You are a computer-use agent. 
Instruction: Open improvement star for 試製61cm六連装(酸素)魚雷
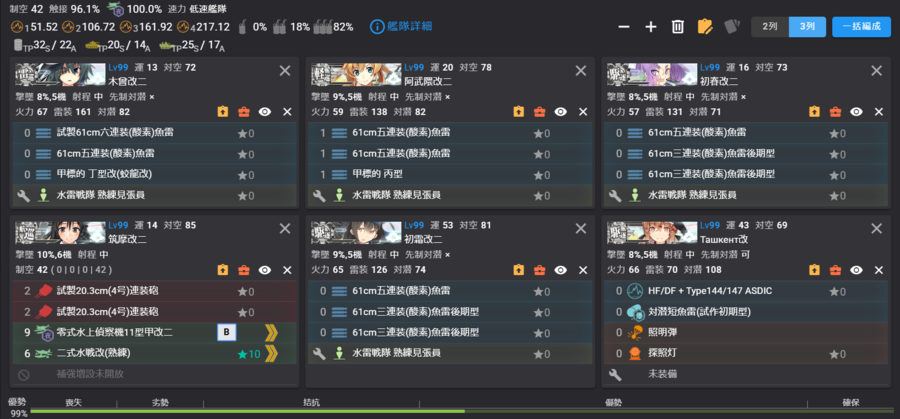[x=246, y=134]
